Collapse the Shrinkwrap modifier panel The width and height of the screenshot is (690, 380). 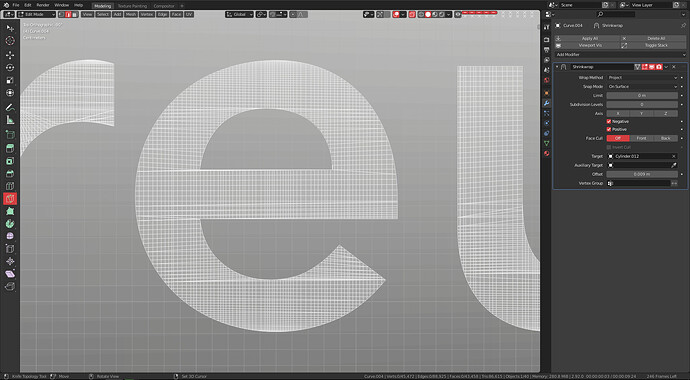pyautogui.click(x=557, y=67)
